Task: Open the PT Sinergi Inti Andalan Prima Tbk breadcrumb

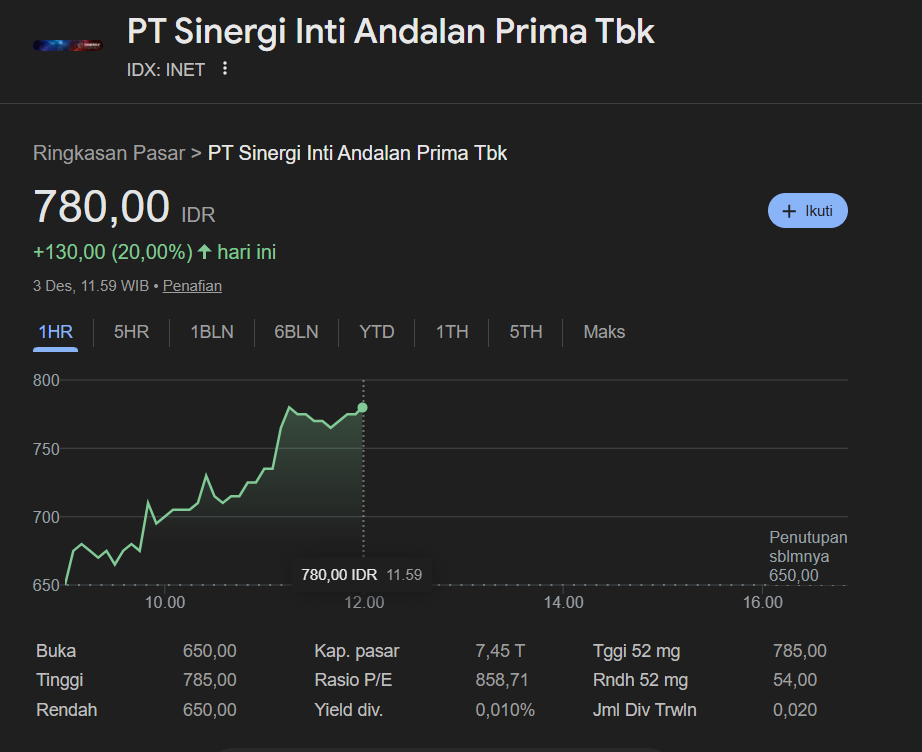Action: (x=356, y=153)
